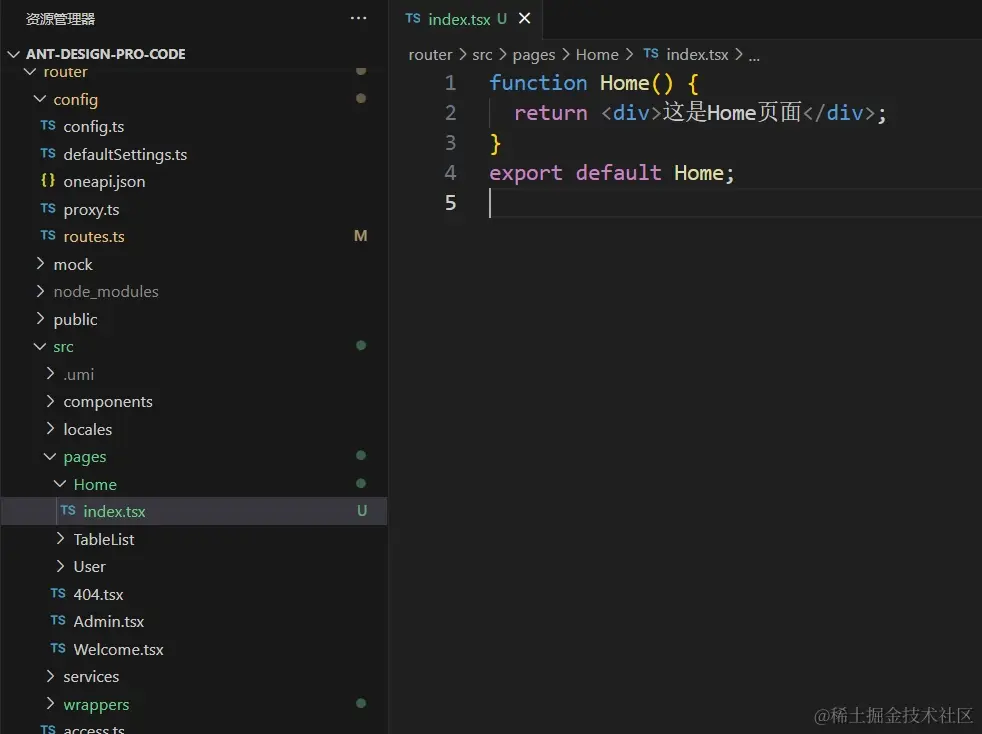982x734 pixels.
Task: Click the 'function' keyword on line 1
Action: tap(538, 83)
